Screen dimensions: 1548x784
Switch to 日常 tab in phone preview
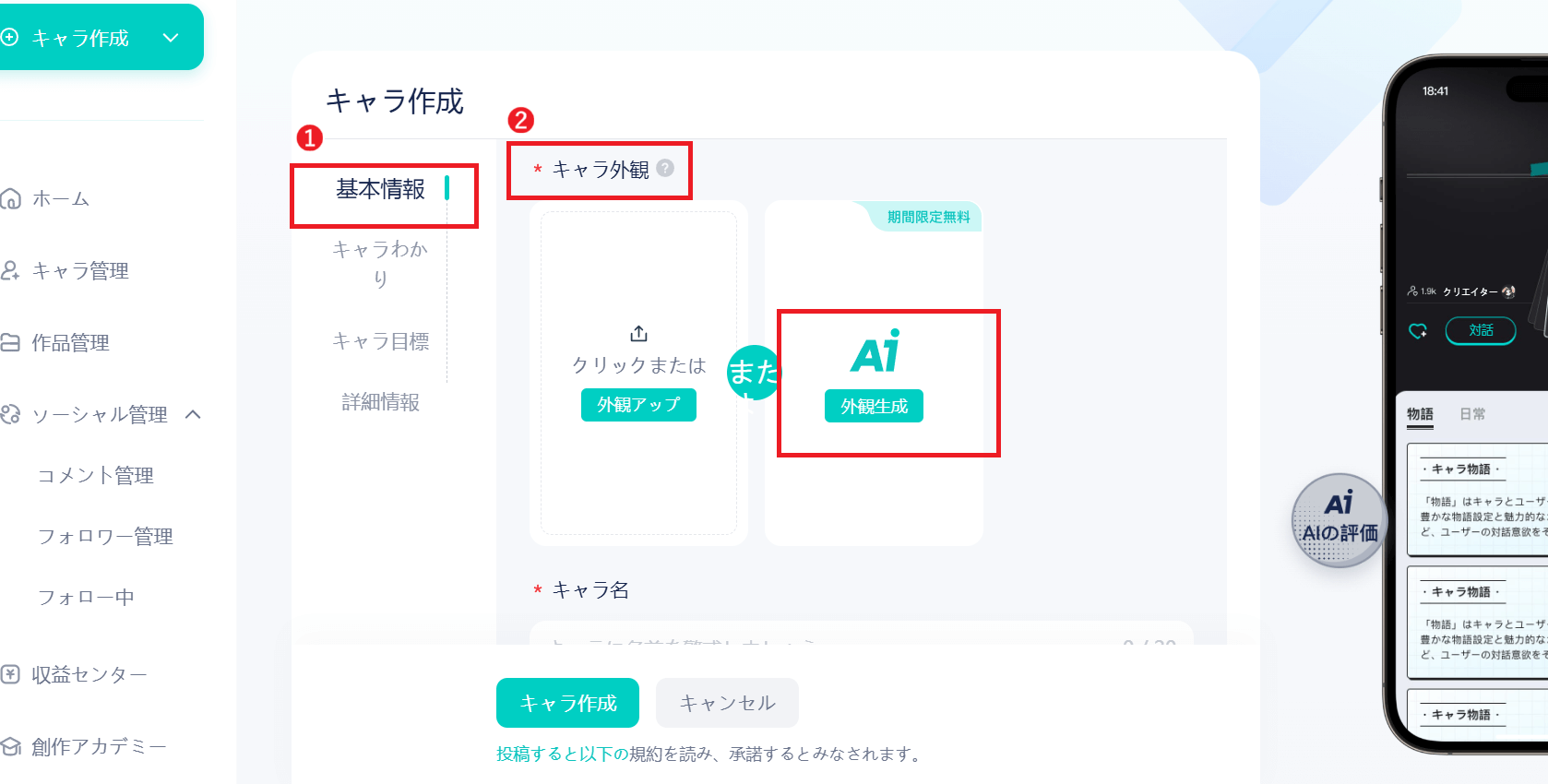click(1472, 414)
